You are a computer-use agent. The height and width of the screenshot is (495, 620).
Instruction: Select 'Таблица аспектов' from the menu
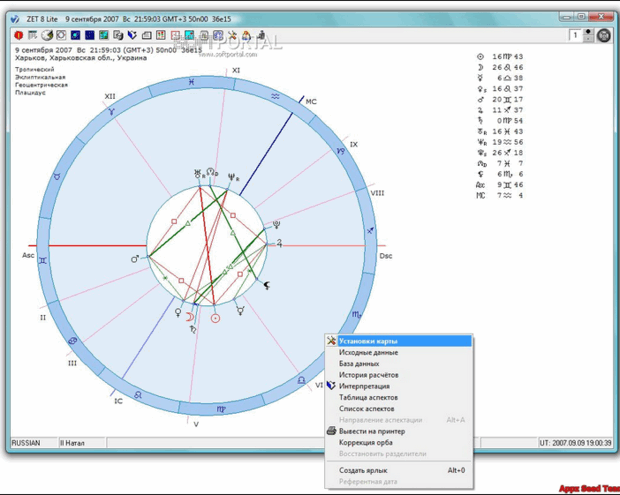tap(366, 397)
